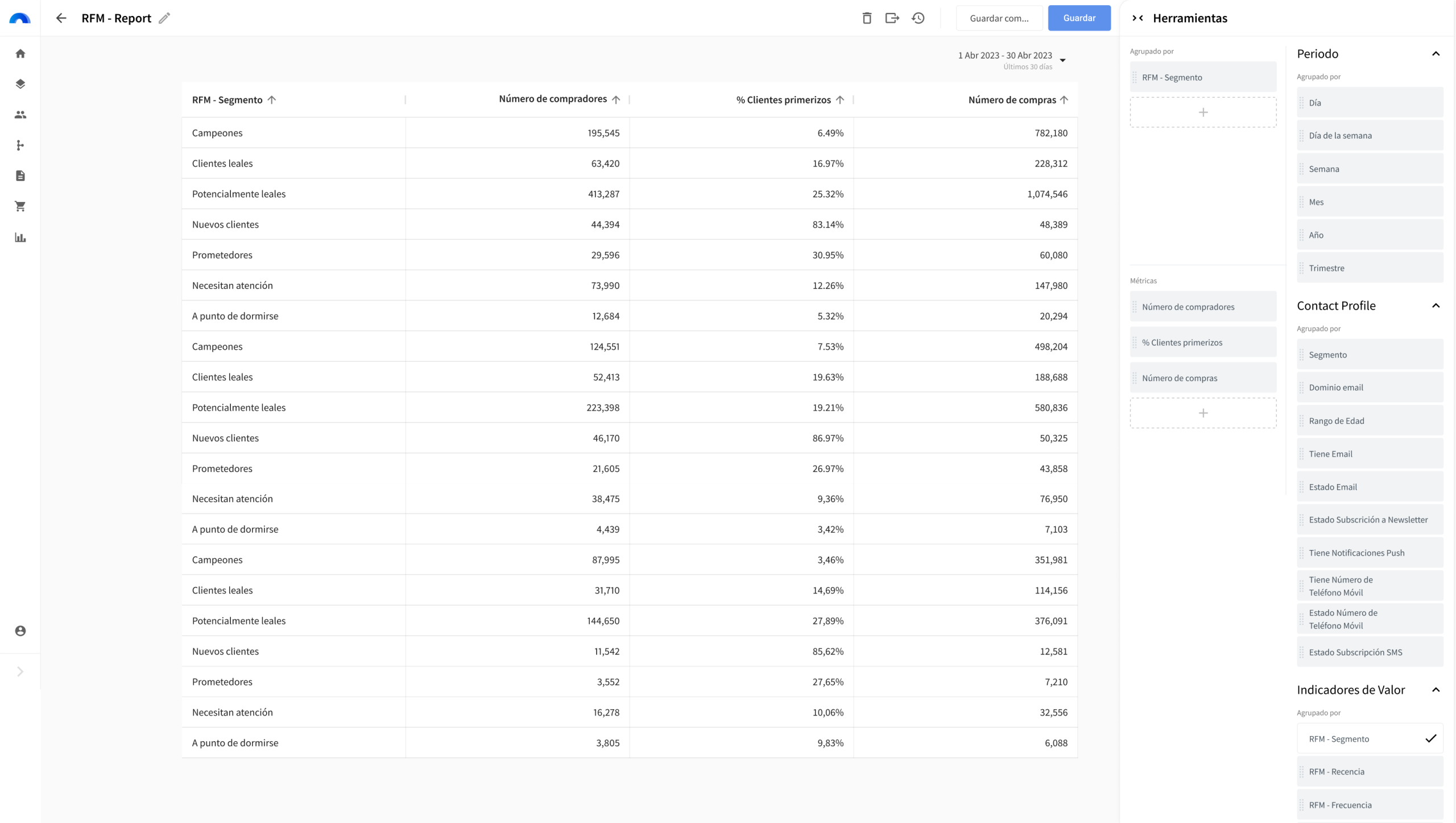
Task: Open the automation flows icon
Action: [x=20, y=146]
